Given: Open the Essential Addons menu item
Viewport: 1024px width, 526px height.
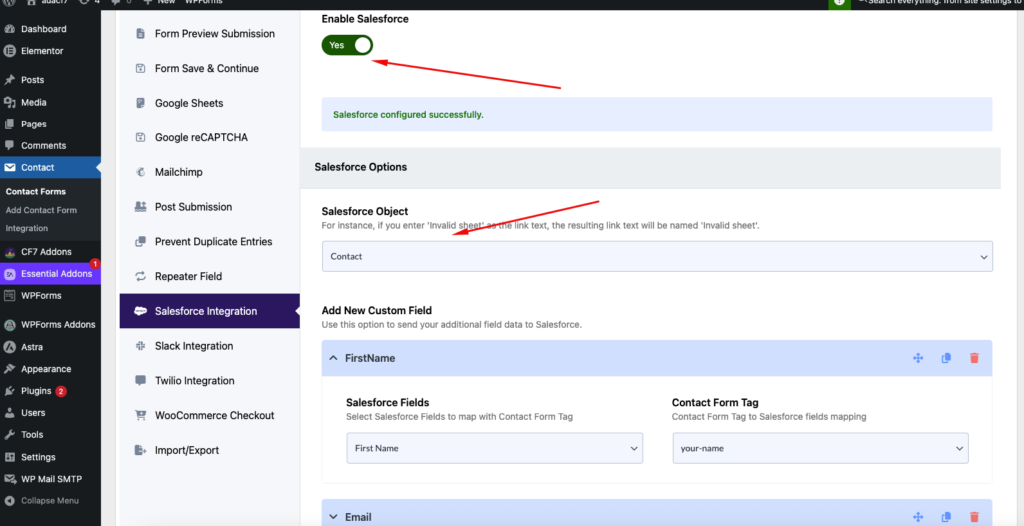Looking at the screenshot, I should [55, 274].
